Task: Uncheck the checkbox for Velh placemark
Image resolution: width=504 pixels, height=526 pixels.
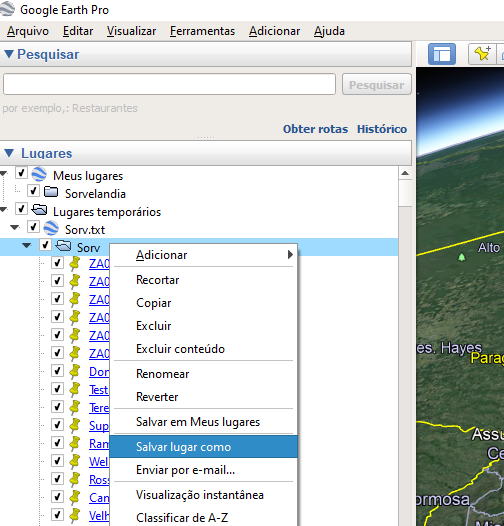Action: tap(57, 515)
